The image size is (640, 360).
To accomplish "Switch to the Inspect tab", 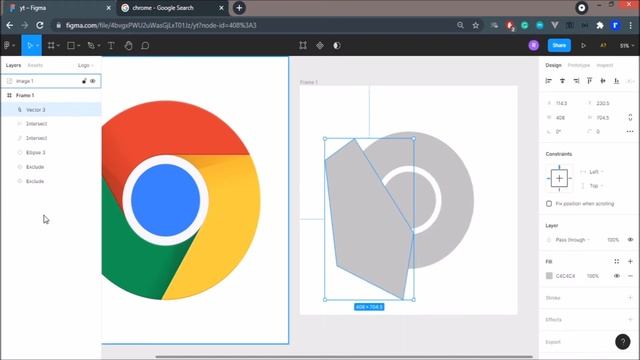I will pyautogui.click(x=604, y=65).
